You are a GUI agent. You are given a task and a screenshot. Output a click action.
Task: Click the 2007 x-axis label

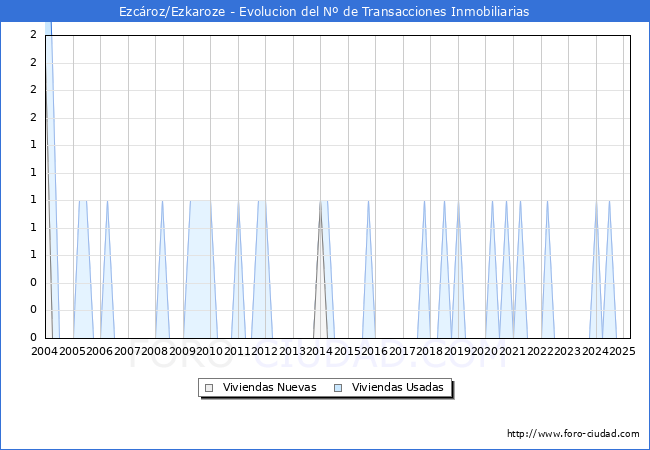(x=127, y=351)
